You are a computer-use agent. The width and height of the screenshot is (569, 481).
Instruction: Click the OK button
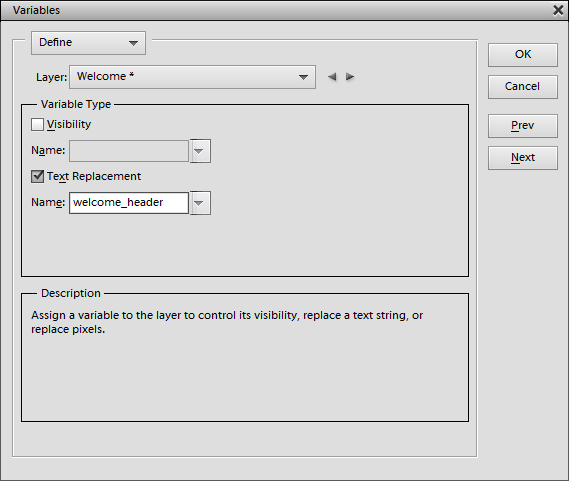523,55
